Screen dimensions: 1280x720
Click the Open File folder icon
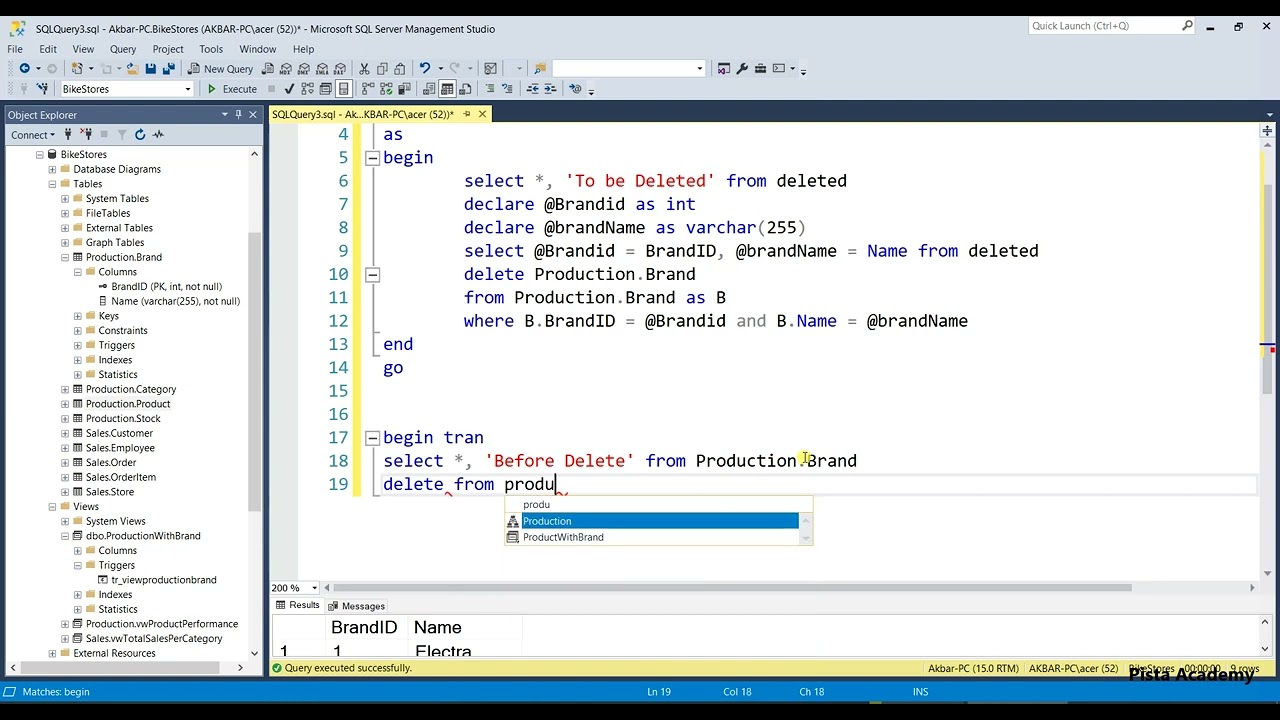pyautogui.click(x=131, y=69)
